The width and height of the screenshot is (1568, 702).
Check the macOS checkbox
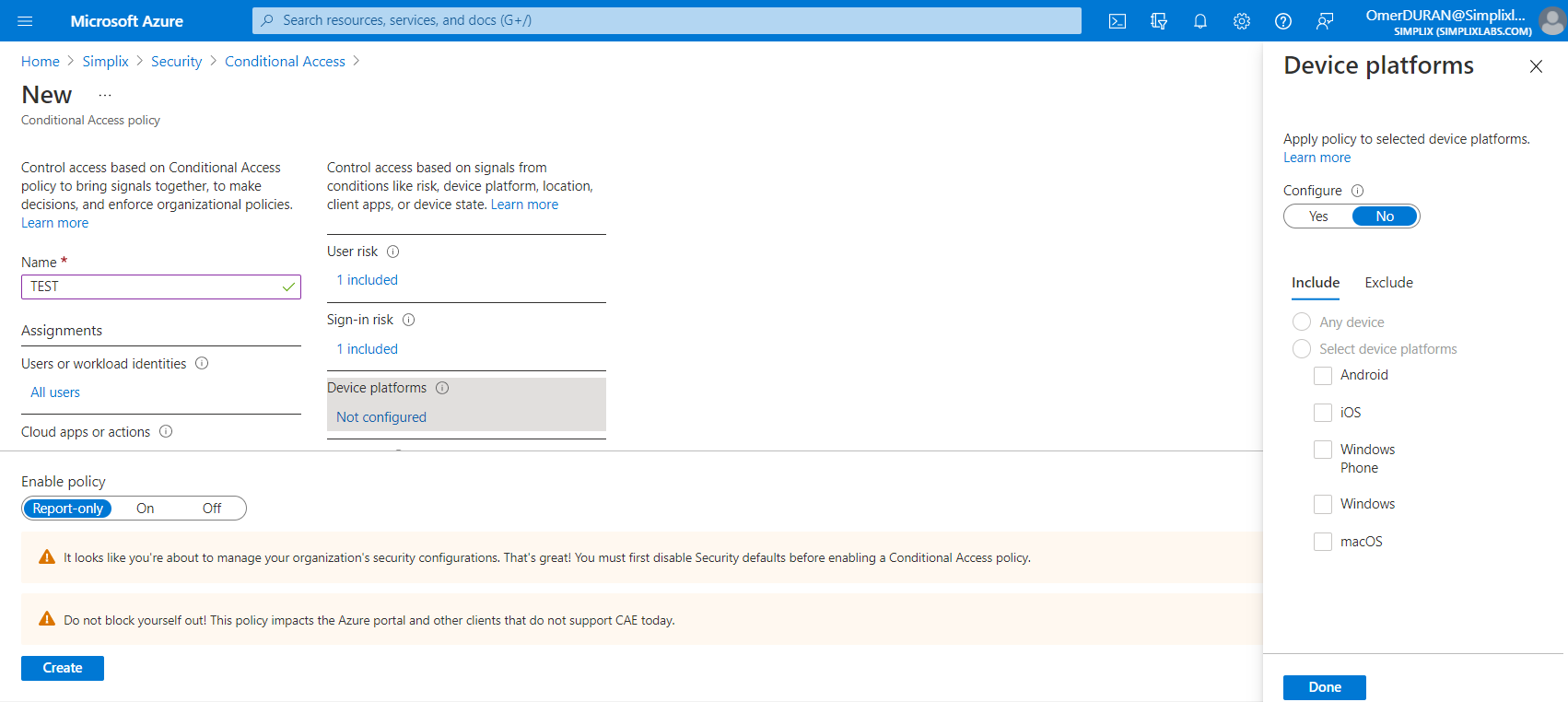pos(1323,542)
